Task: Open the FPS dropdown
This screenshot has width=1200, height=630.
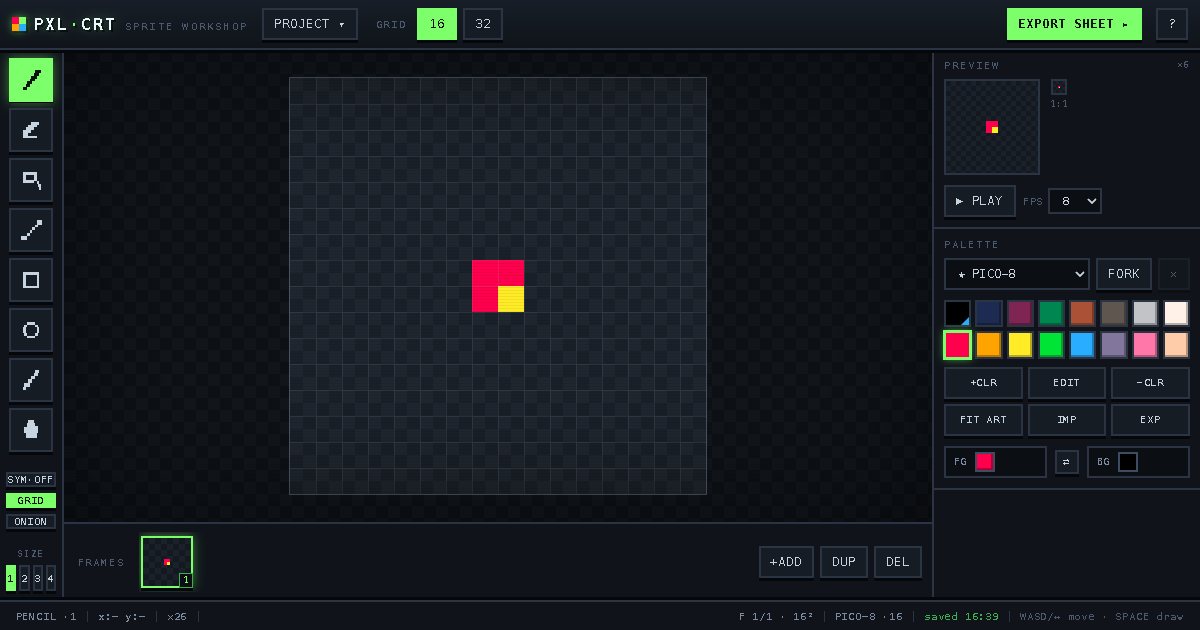Action: point(1075,201)
